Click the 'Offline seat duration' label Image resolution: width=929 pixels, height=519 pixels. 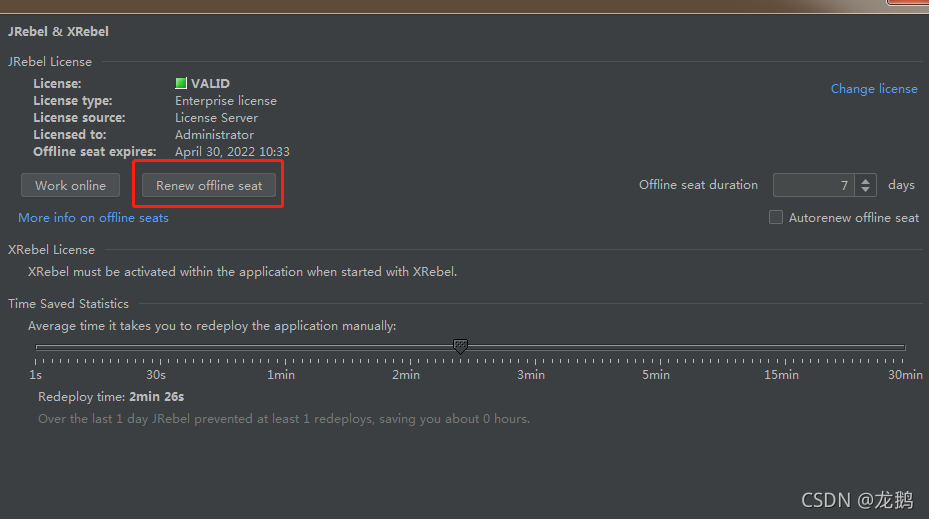(698, 185)
